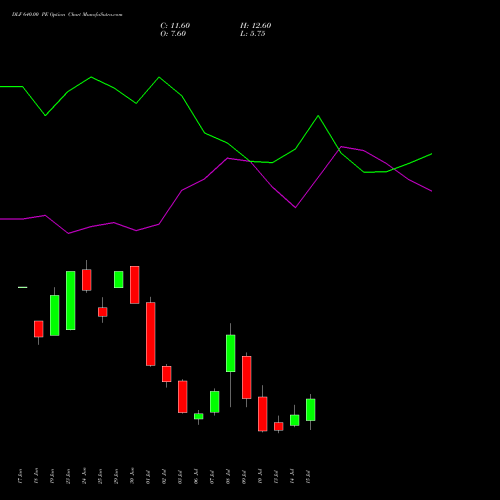The image size is (500, 500).
Task: Select the green candle above 15 Jul
Action: click(x=311, y=410)
